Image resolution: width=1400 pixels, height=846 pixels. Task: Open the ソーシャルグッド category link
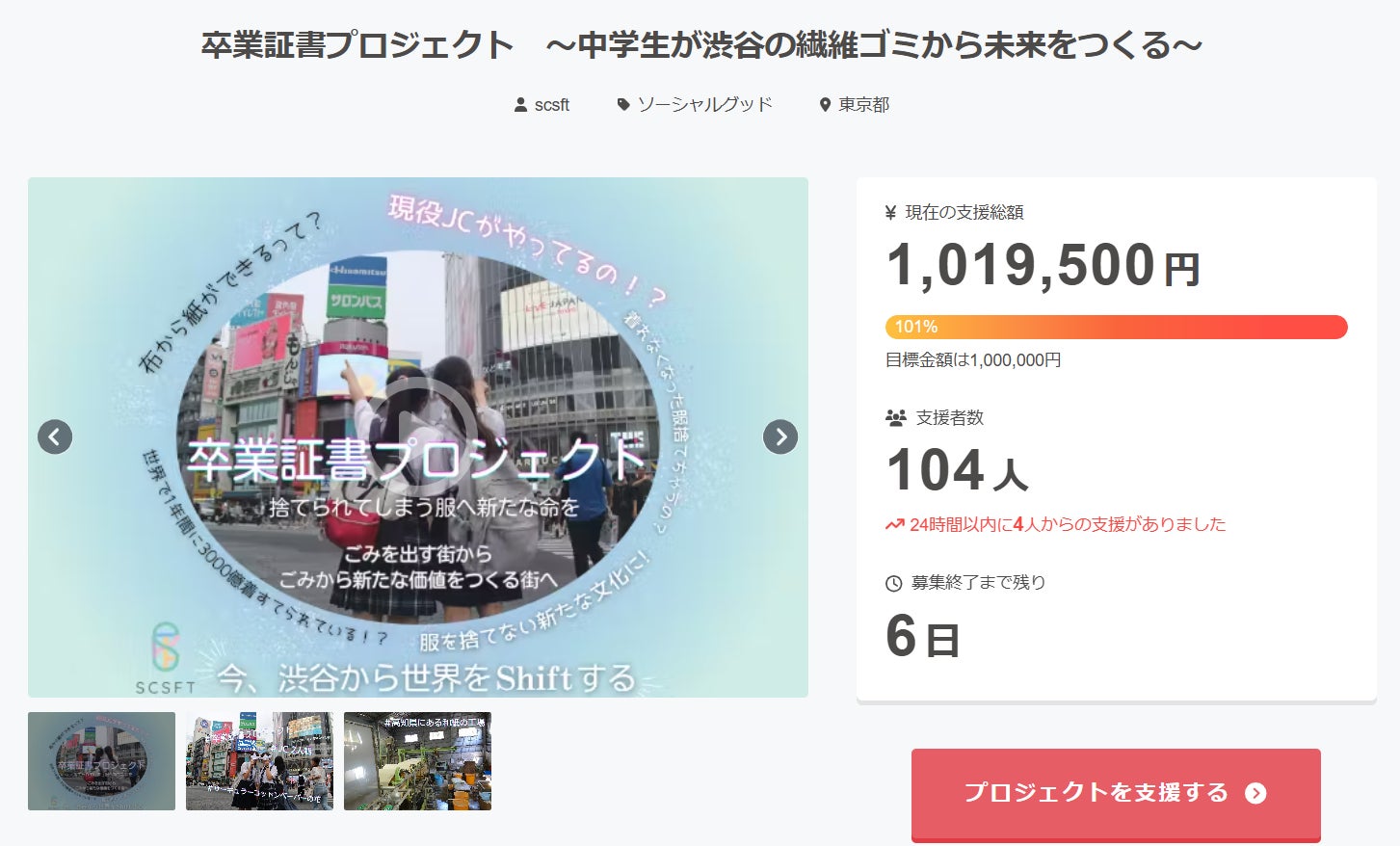point(705,104)
